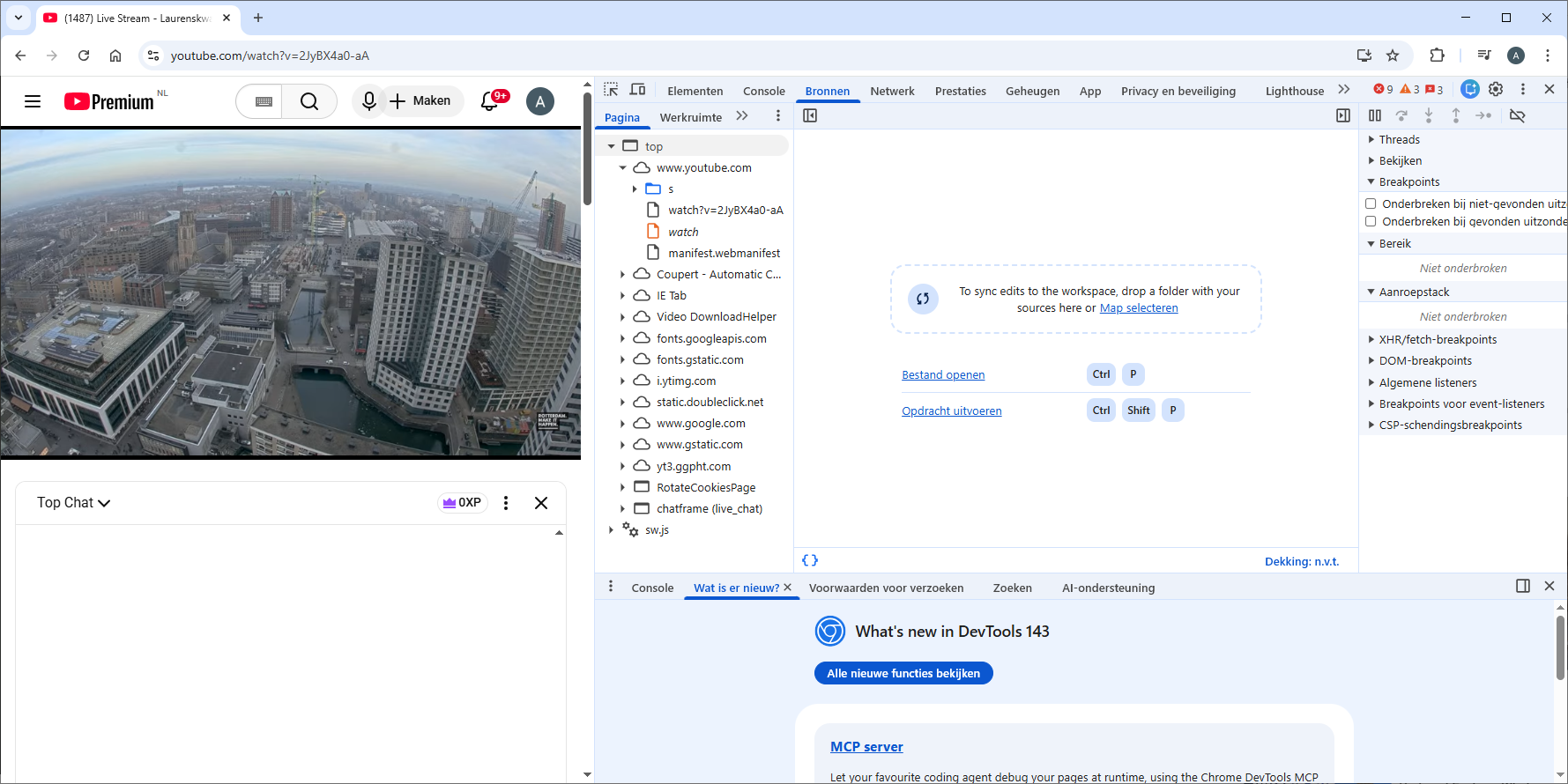Viewport: 1568px width, 784px height.
Task: Click the Alle nieuwe functies bekijken button
Action: coord(903,673)
